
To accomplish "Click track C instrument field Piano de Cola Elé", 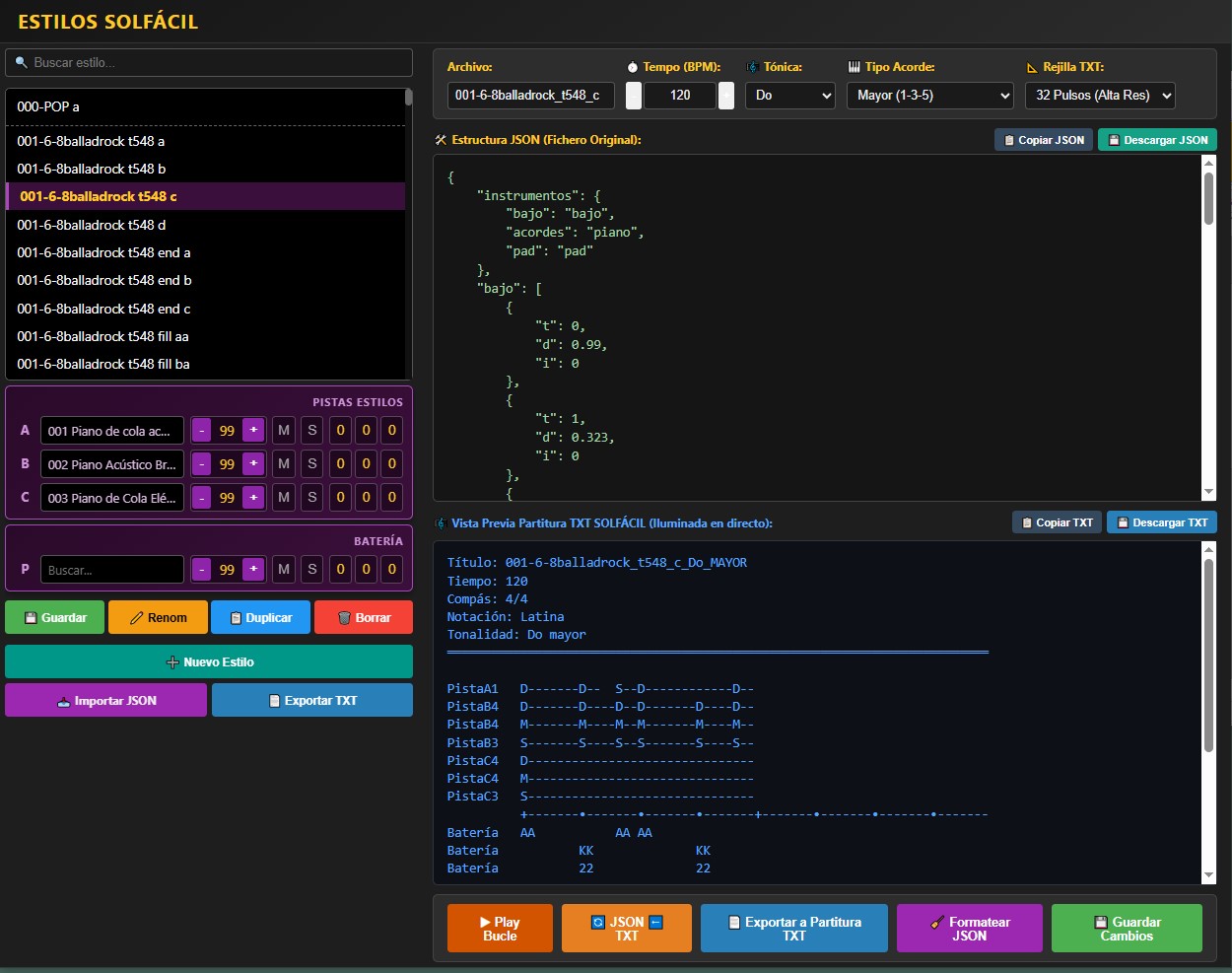I will coord(111,498).
